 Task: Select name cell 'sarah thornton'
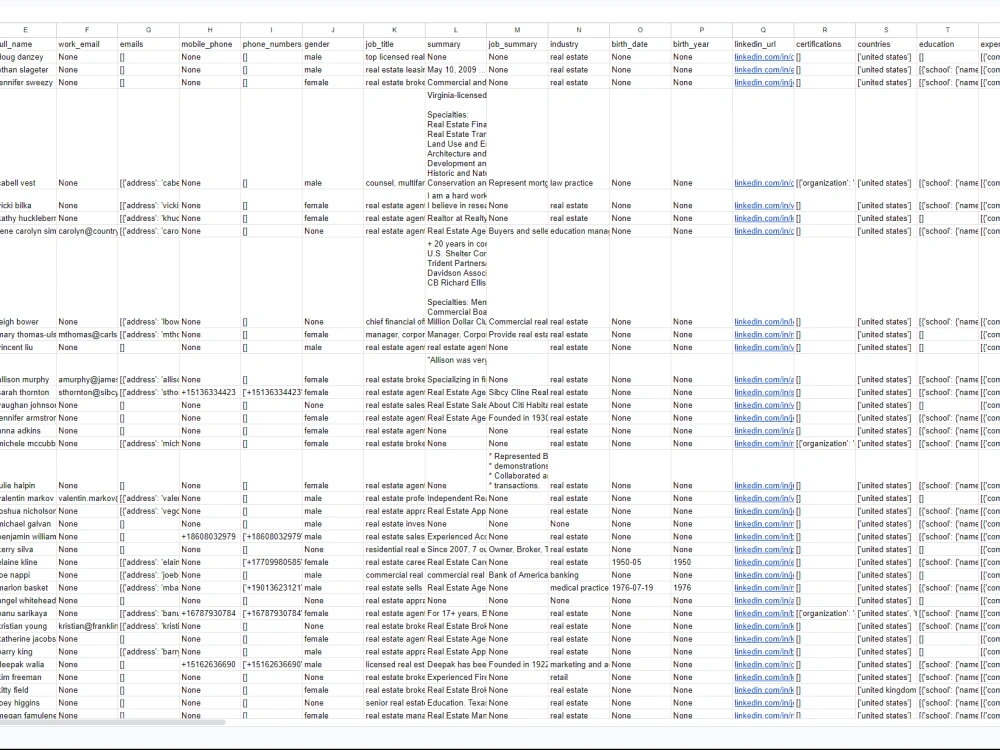coord(28,392)
